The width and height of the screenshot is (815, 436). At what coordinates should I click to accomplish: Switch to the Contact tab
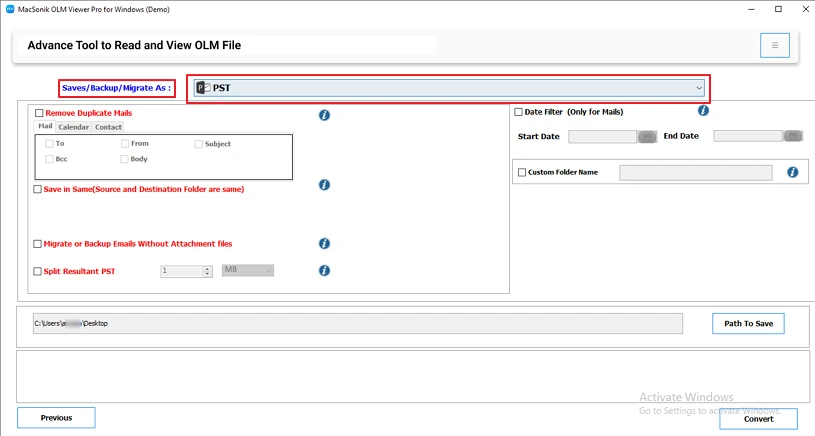click(x=108, y=127)
